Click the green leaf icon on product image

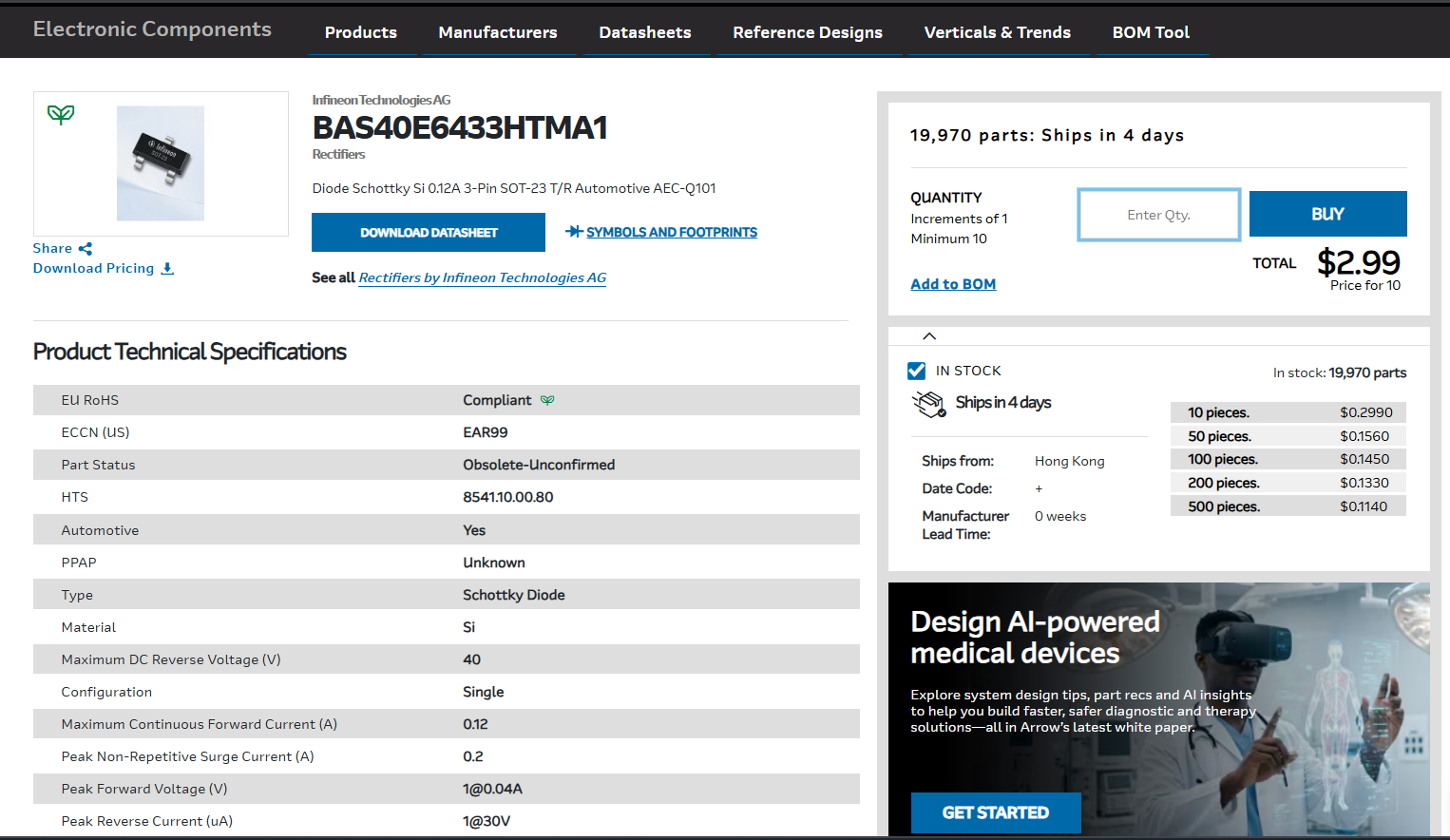[x=61, y=115]
